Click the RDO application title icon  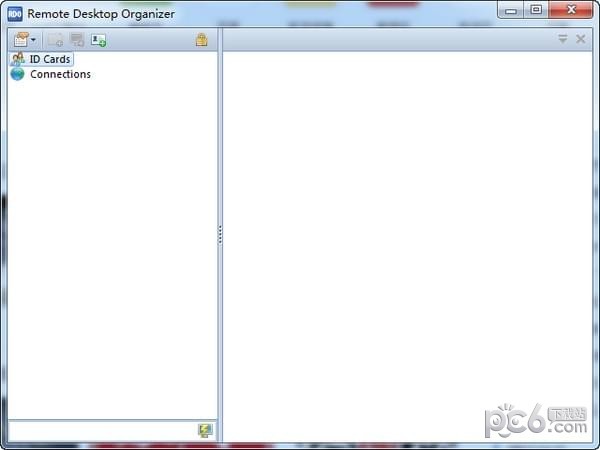coord(15,14)
